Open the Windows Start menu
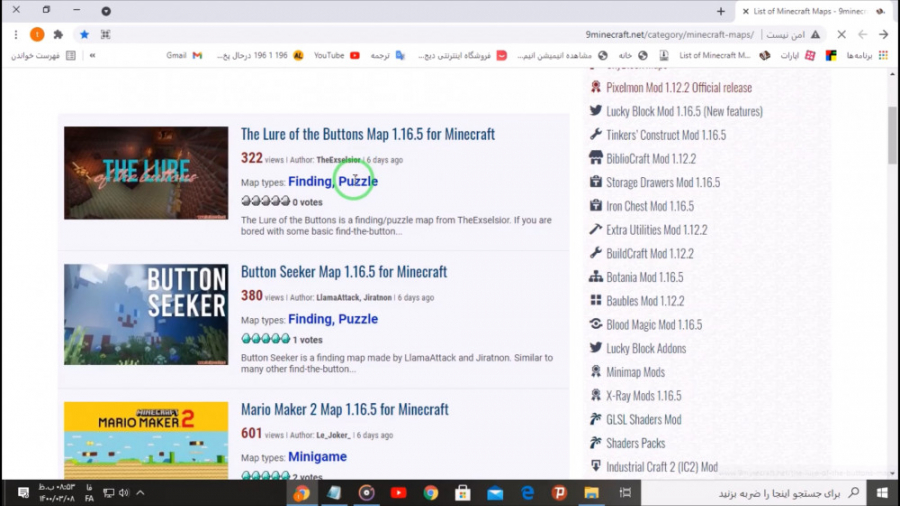Screen dimensions: 900x506 [x=882, y=493]
